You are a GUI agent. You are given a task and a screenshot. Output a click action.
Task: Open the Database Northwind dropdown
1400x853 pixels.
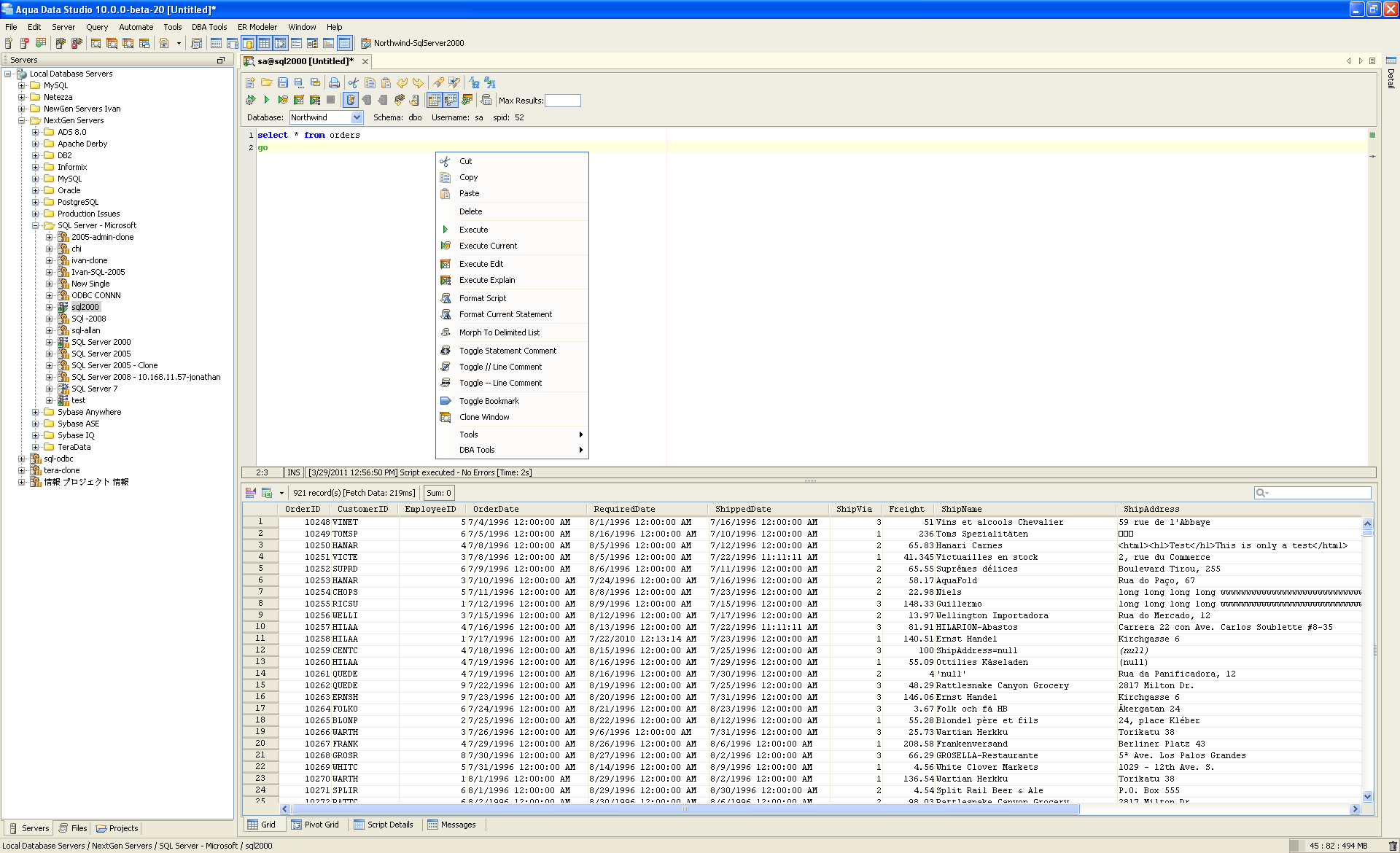click(357, 117)
